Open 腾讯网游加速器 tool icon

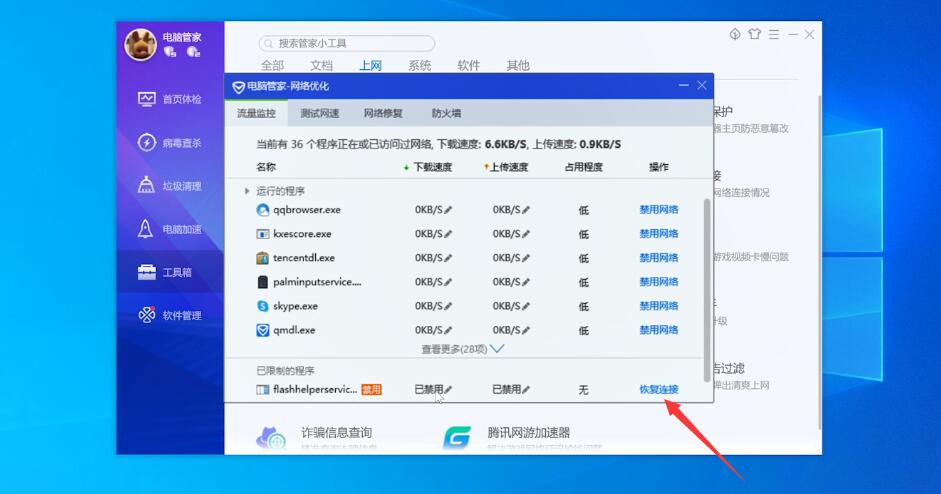click(x=457, y=438)
